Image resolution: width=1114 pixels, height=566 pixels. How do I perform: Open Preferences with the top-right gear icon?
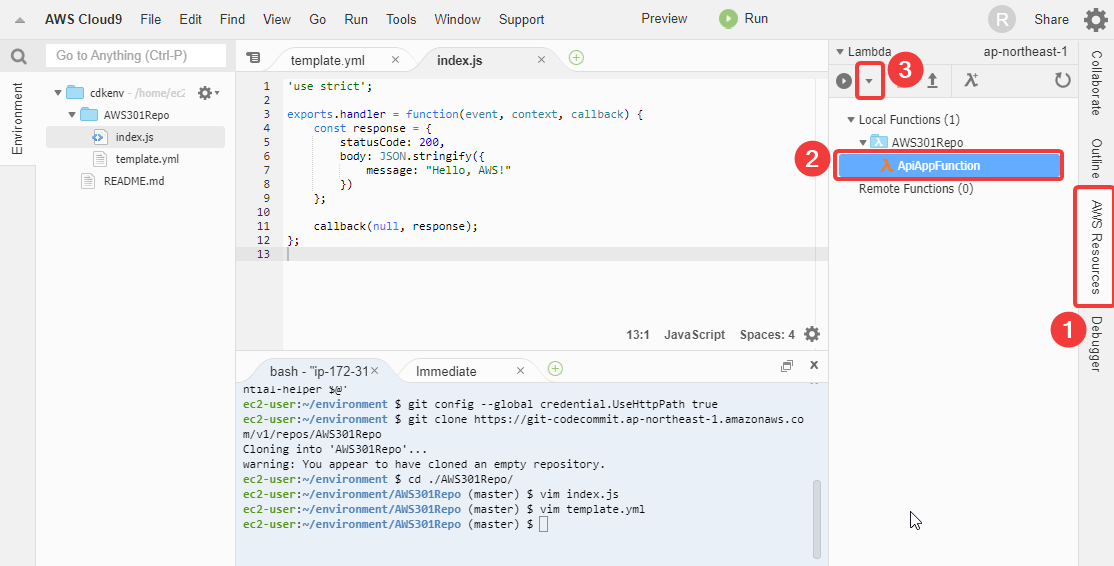pos(1096,20)
